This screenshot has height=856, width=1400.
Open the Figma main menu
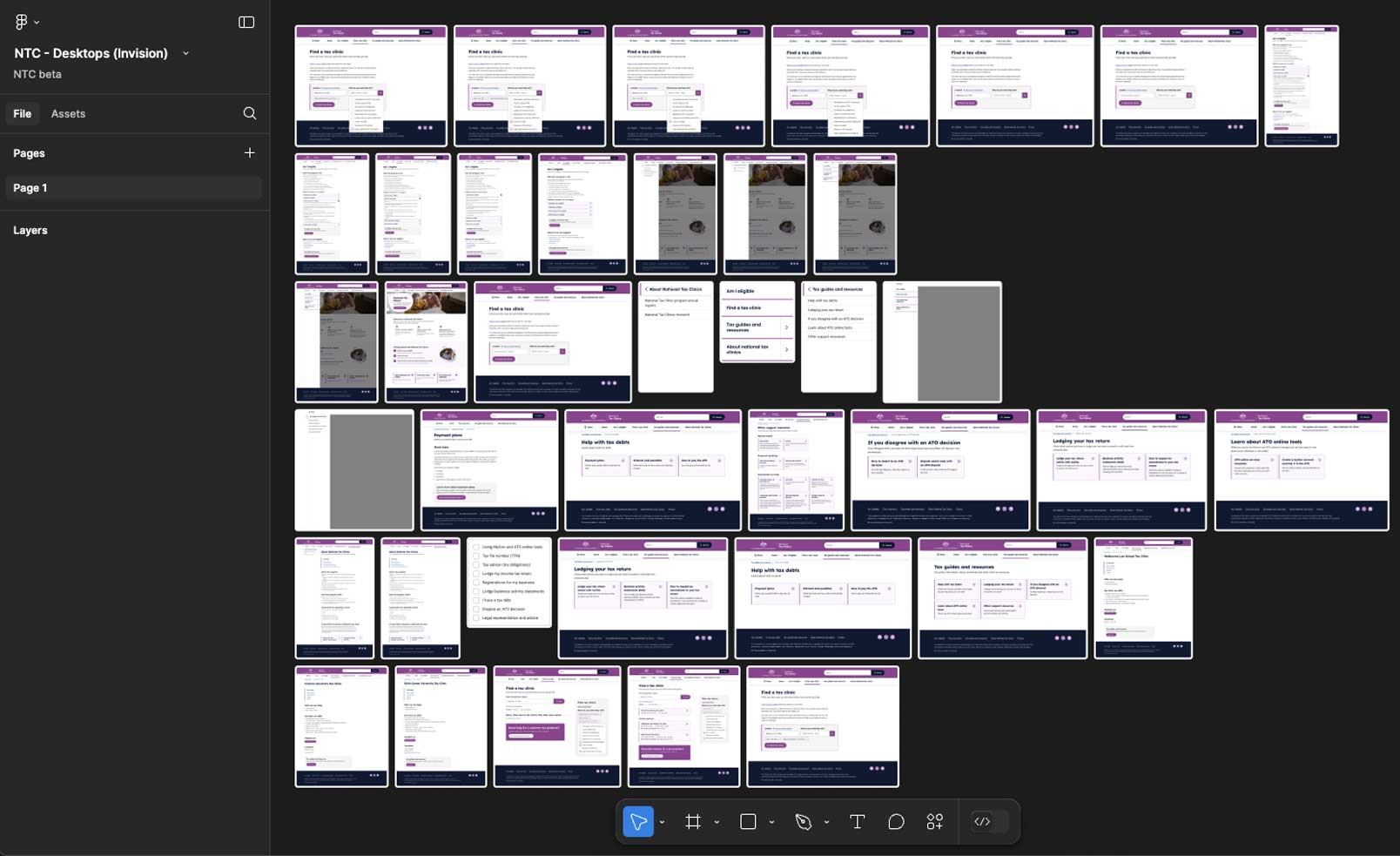[26, 22]
